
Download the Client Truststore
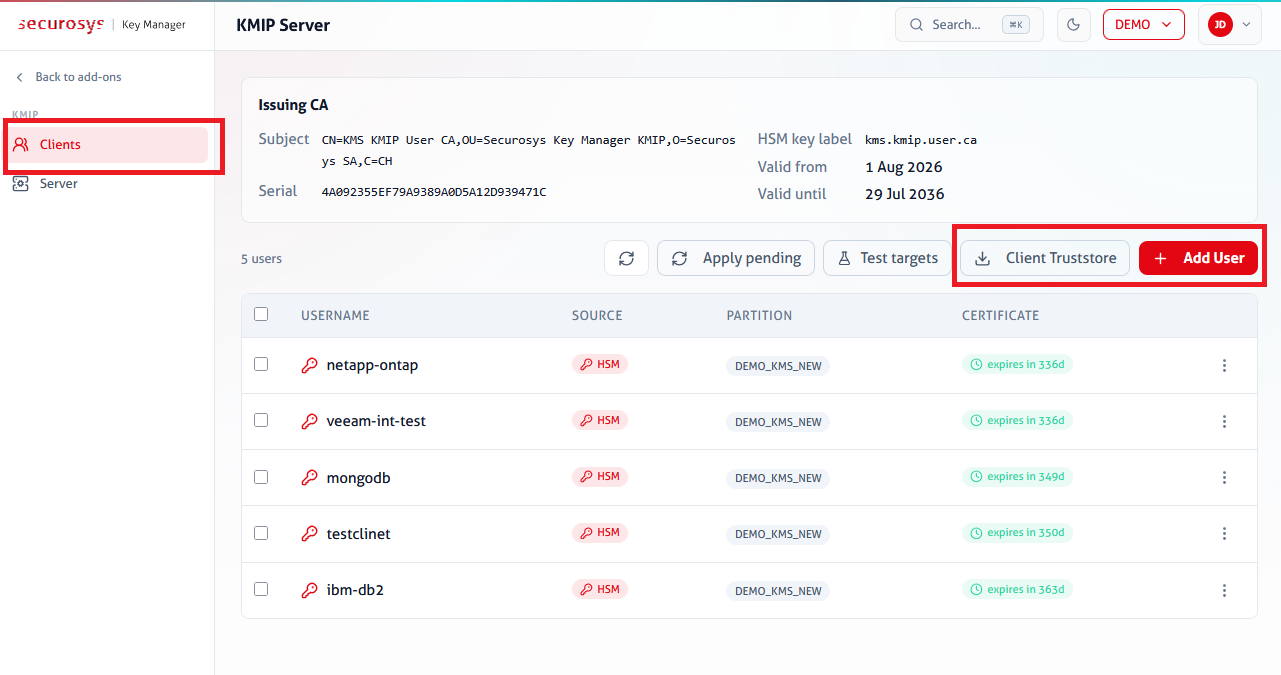1045,258
